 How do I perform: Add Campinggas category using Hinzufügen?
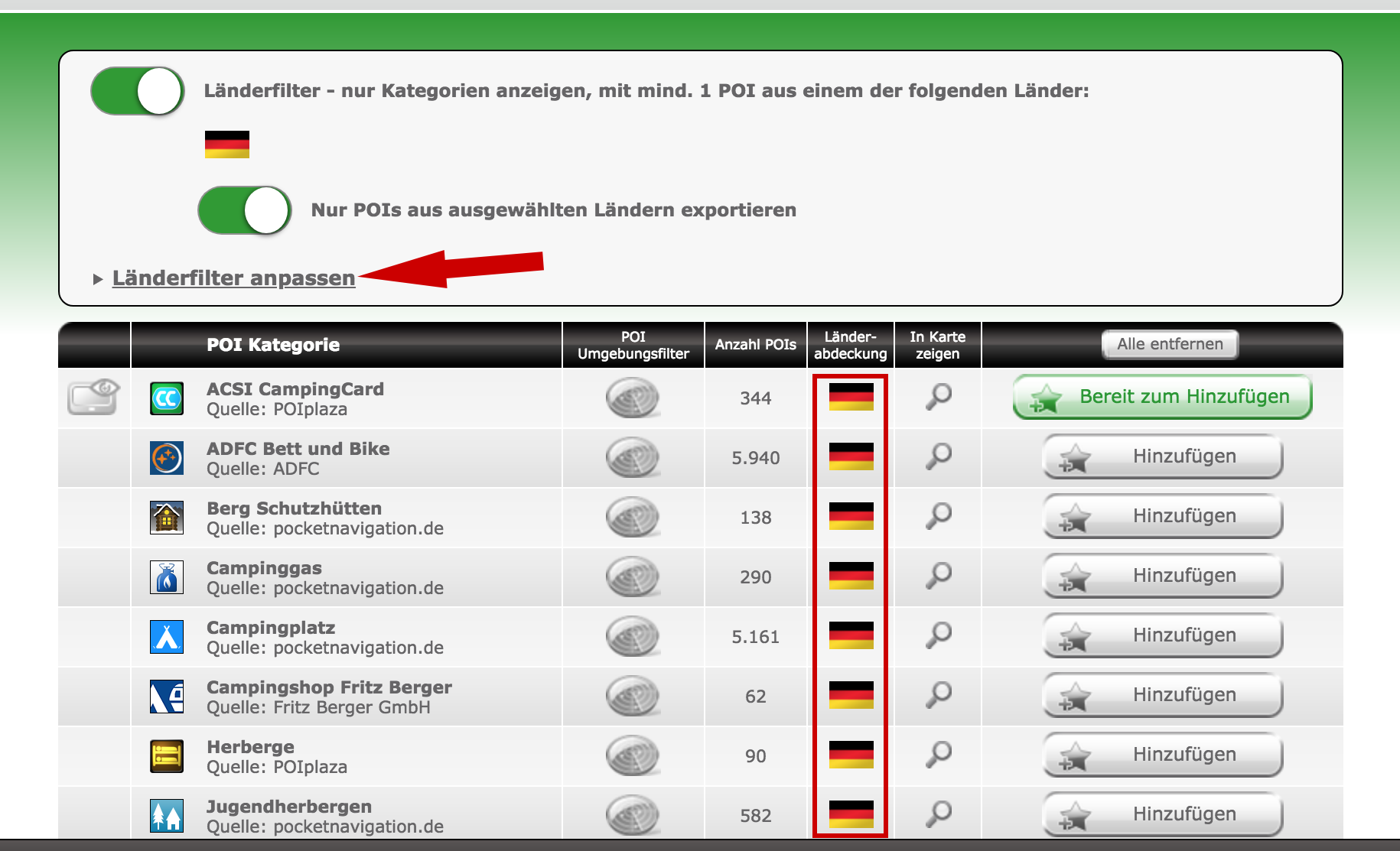pos(1162,576)
